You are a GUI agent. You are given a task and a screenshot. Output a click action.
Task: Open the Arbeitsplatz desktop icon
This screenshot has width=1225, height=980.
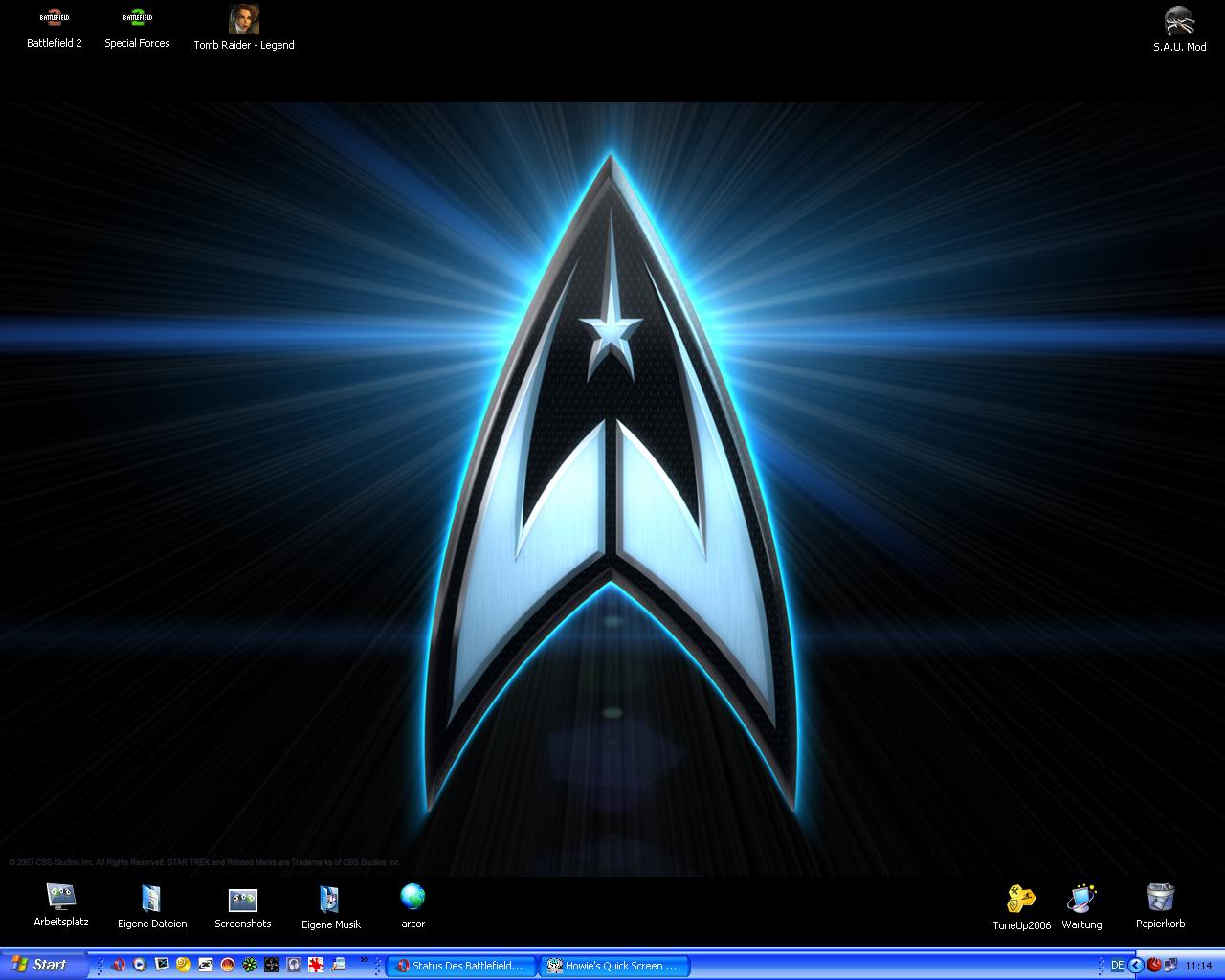click(x=61, y=905)
